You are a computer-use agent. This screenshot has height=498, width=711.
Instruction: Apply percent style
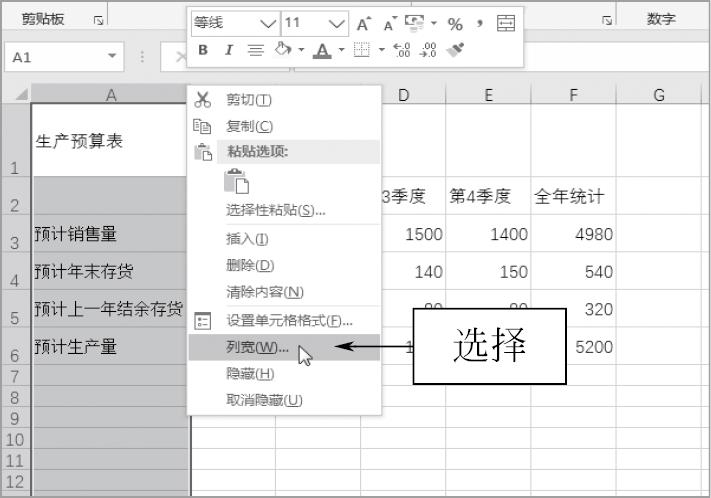(455, 24)
